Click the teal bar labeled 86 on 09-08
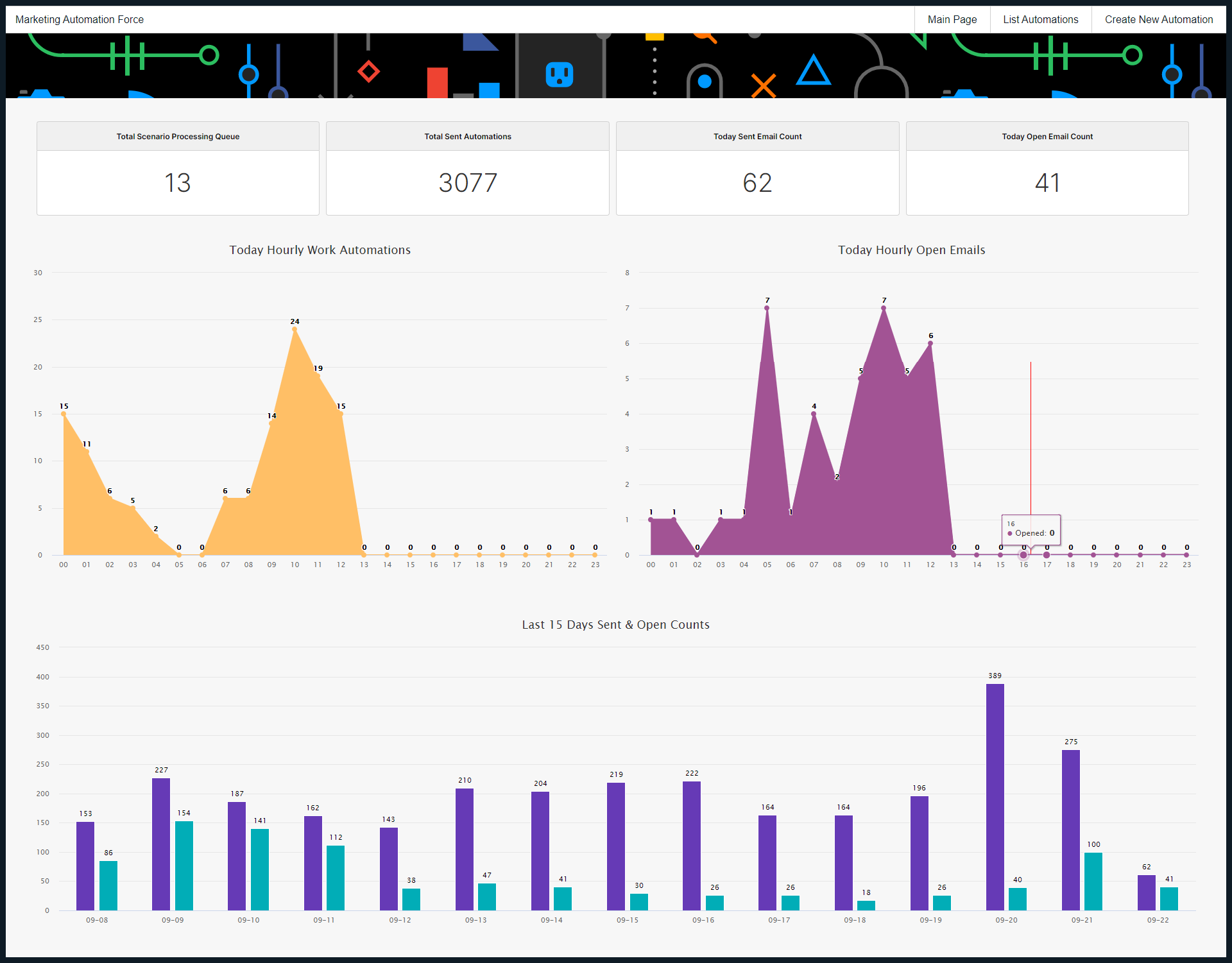Screen dimensions: 1232x963 [x=108, y=885]
